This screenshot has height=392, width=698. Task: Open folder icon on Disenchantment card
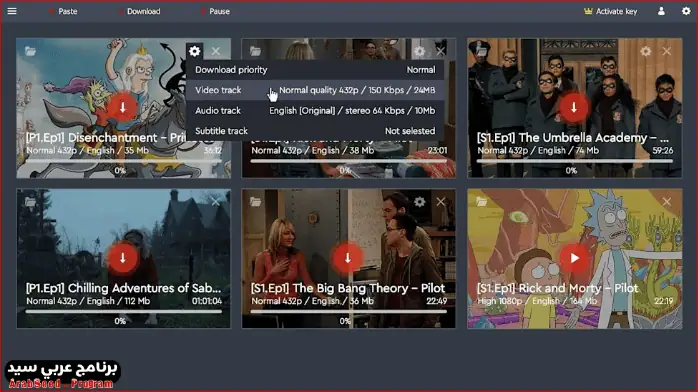click(30, 51)
